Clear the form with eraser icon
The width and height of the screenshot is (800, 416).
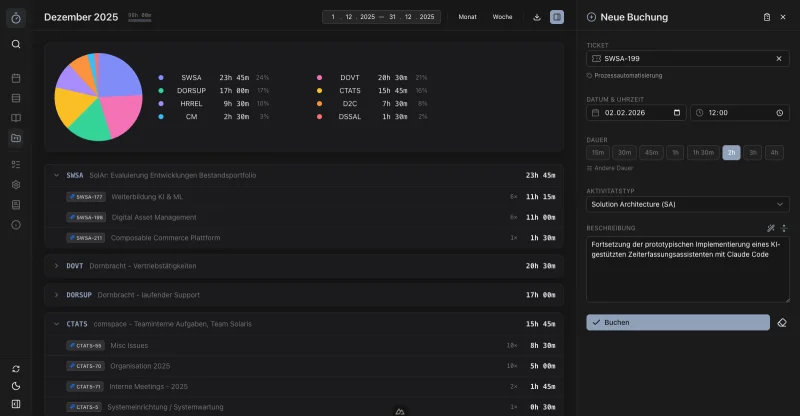pos(782,323)
